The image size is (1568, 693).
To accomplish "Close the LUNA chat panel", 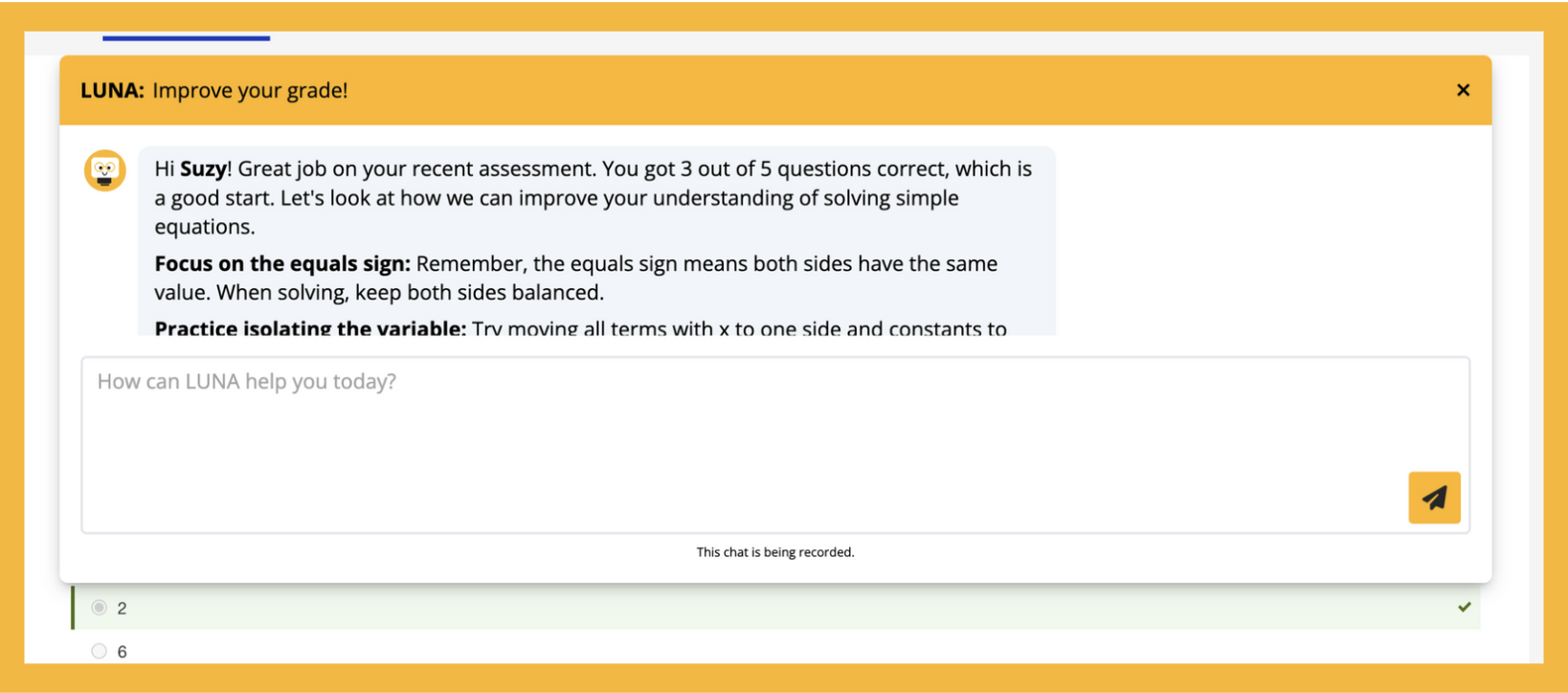I will [x=1463, y=90].
